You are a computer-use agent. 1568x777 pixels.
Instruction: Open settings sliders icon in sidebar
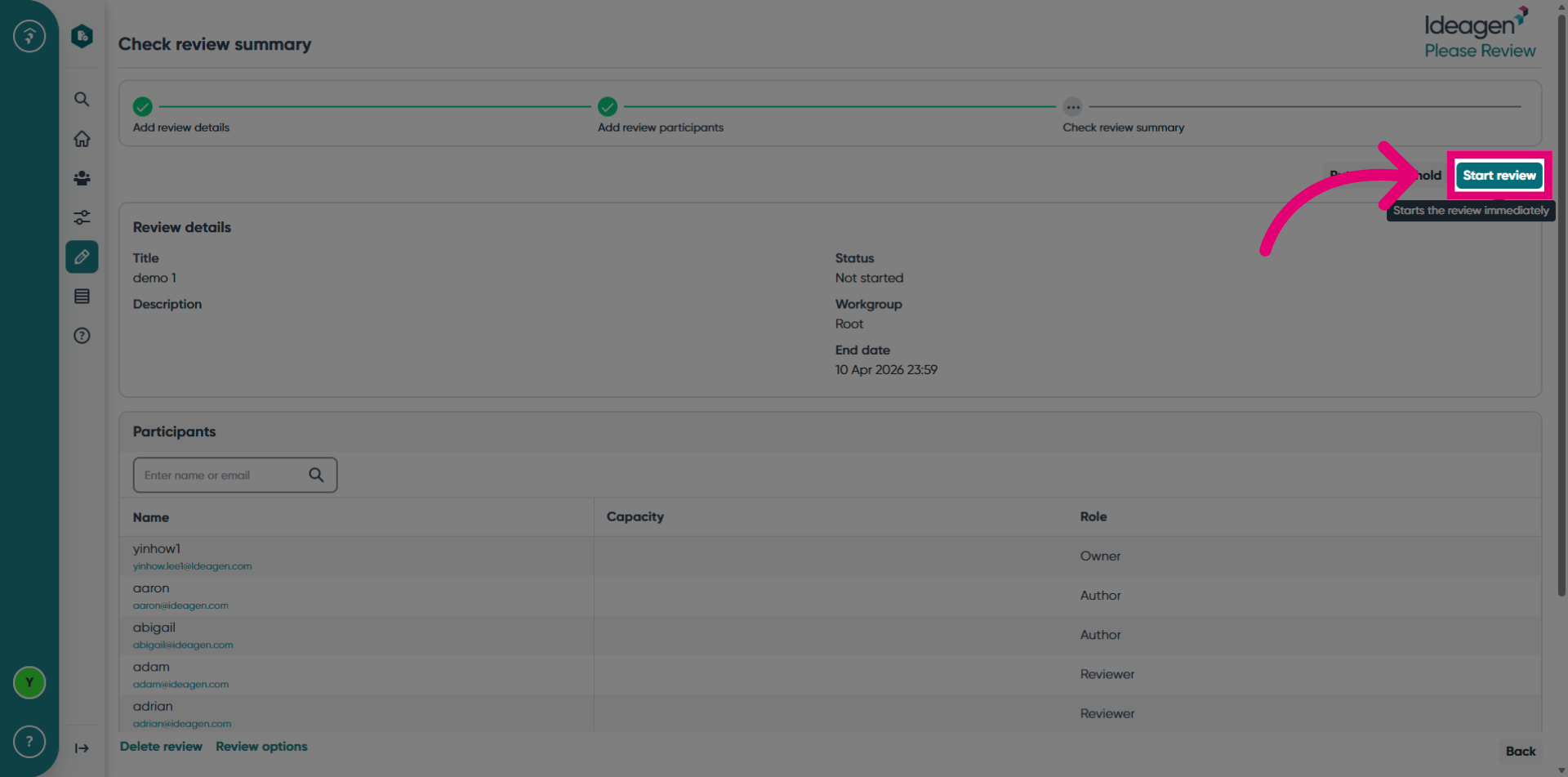click(x=82, y=217)
